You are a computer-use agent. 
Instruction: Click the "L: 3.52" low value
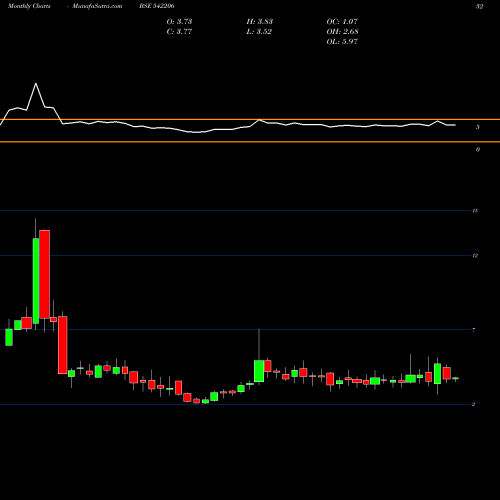tap(259, 31)
